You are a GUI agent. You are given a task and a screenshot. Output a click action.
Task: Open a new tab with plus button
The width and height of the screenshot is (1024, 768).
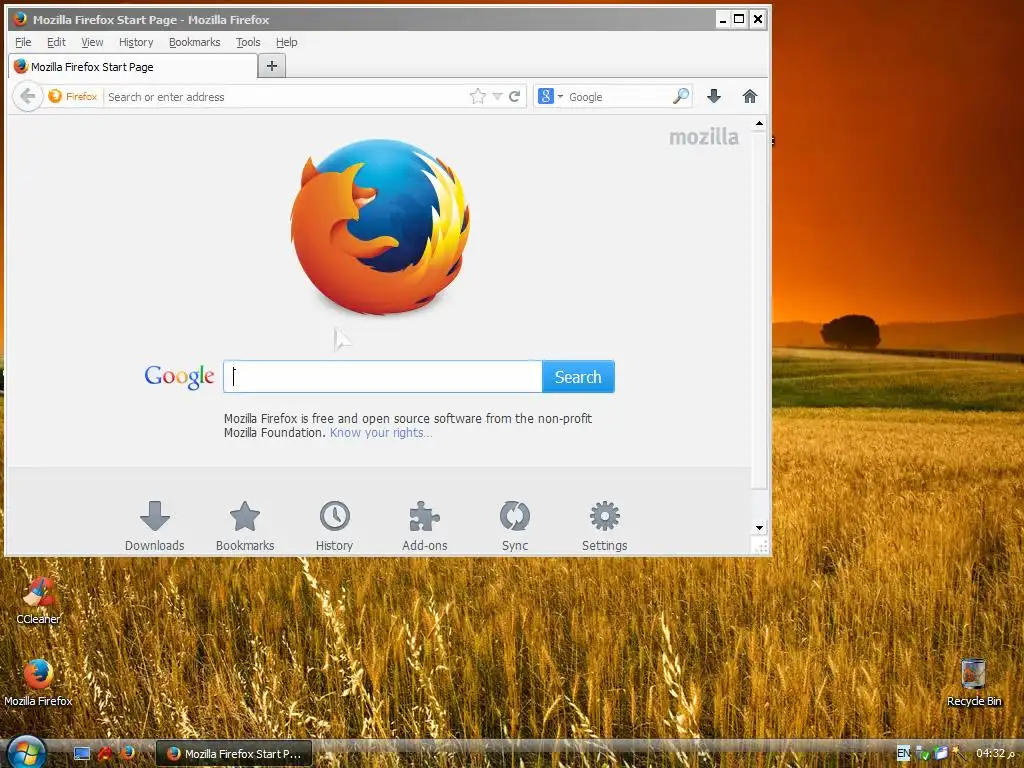[272, 66]
